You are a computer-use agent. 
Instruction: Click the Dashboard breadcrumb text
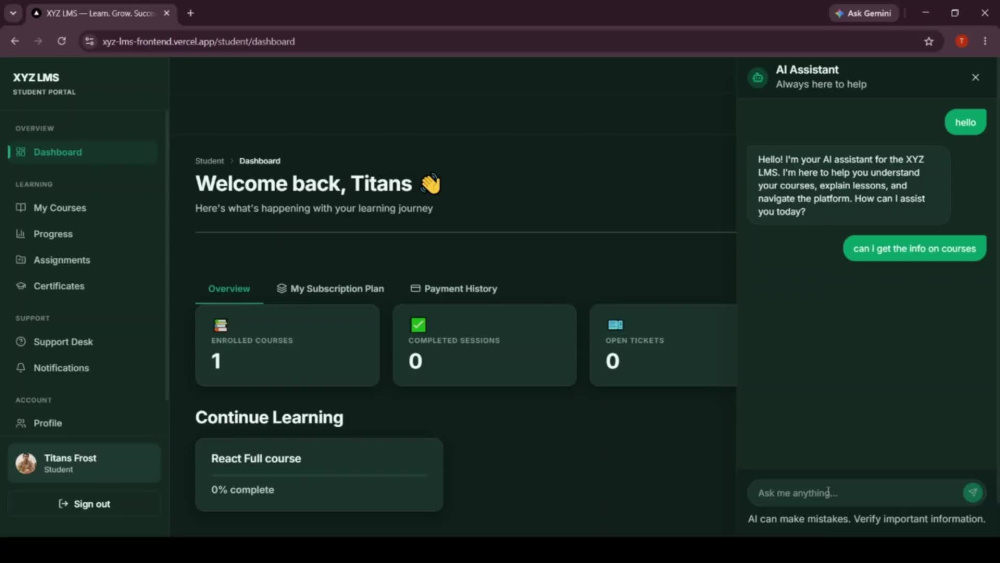260,161
